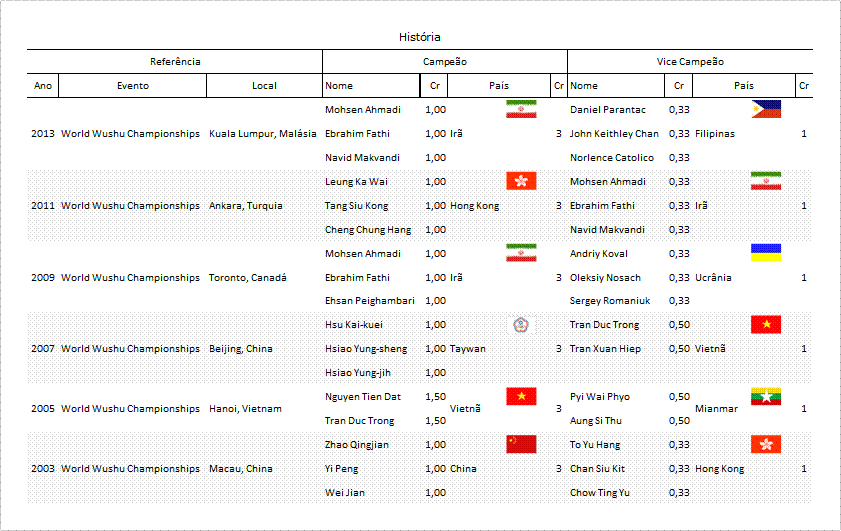Click the Hong Kong flag in 2011 champion row
The image size is (841, 531).
coord(521,181)
